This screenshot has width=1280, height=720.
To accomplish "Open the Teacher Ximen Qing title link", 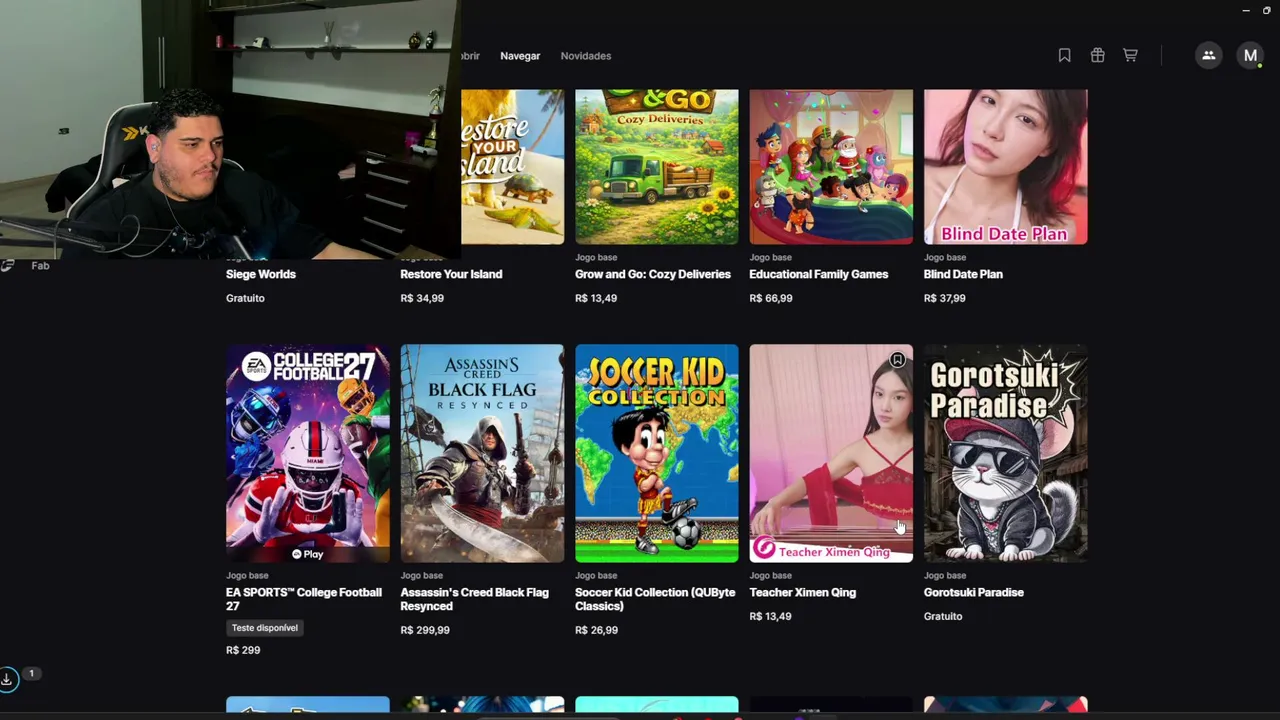I will (x=803, y=593).
